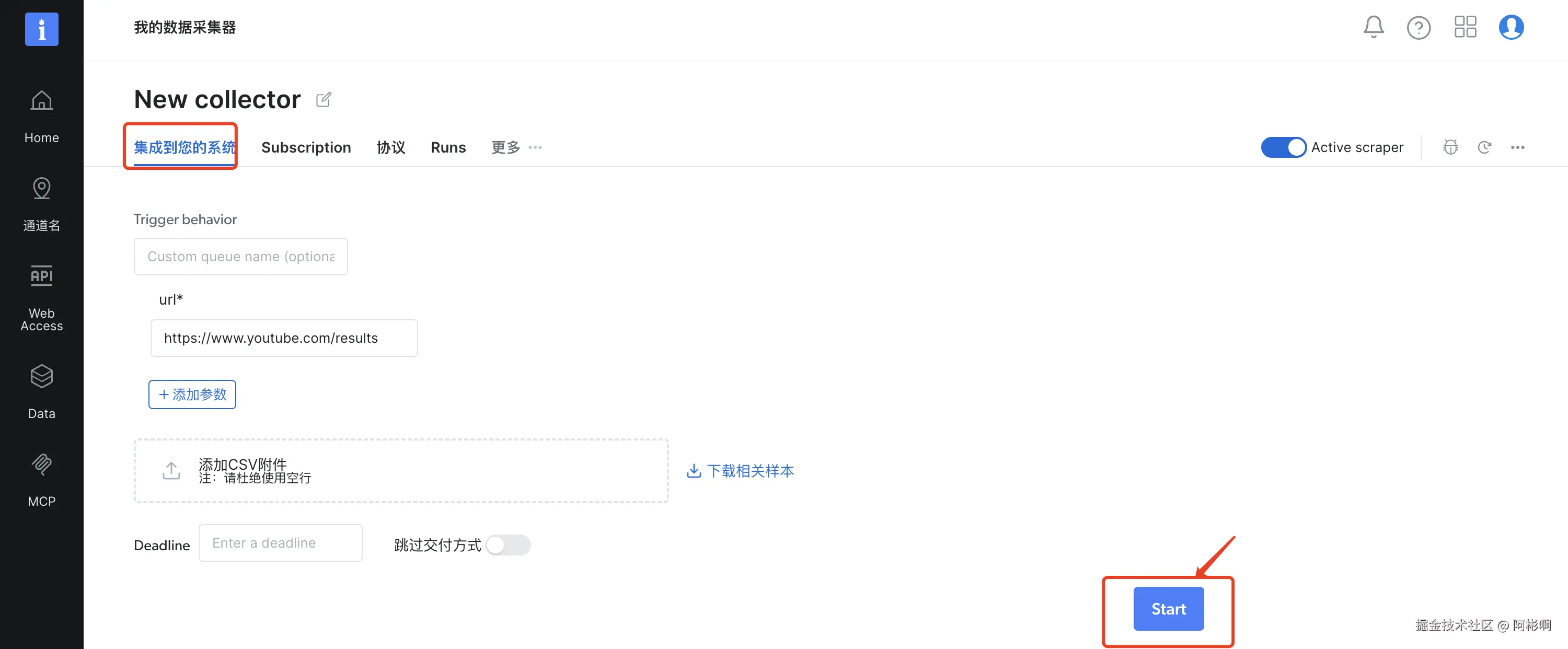Click the debug bug icon
This screenshot has width=1568, height=649.
[x=1450, y=147]
